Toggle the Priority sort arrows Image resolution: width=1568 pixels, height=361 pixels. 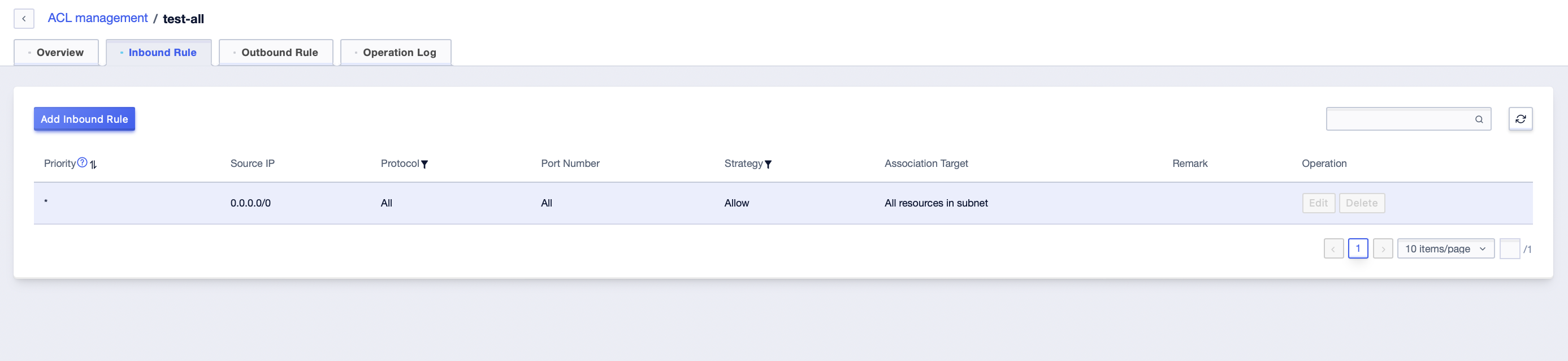click(93, 164)
